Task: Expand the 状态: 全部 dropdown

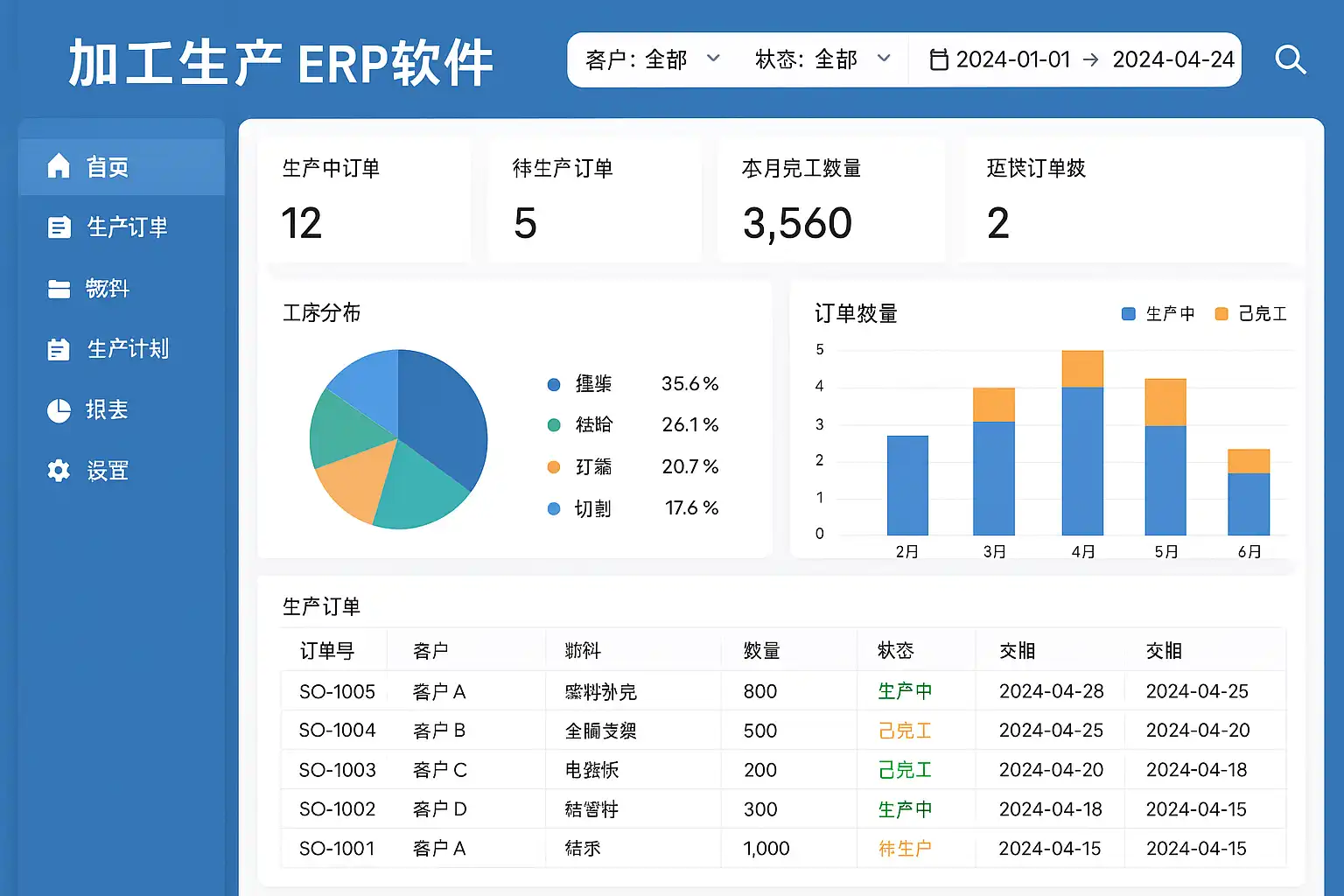Action: (x=822, y=59)
